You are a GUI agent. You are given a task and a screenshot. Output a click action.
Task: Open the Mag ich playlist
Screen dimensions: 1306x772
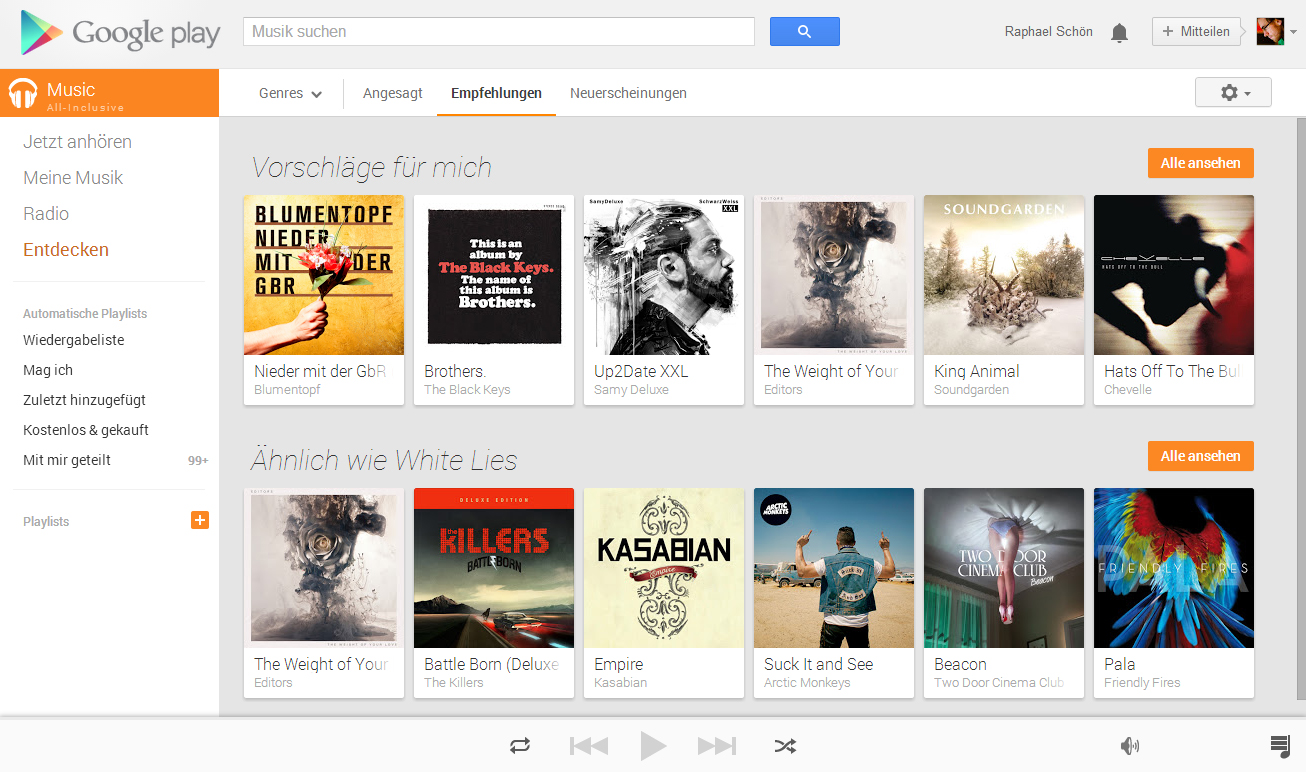[48, 370]
